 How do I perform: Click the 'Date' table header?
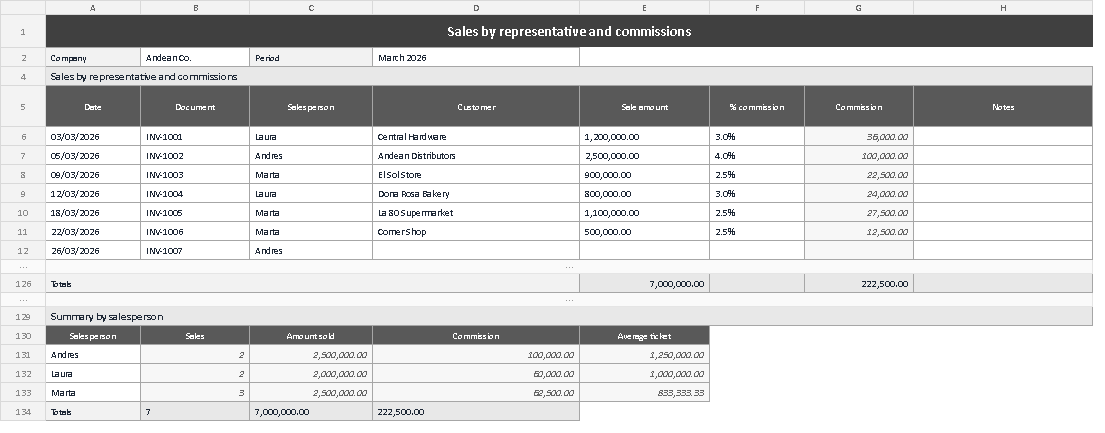coord(93,106)
